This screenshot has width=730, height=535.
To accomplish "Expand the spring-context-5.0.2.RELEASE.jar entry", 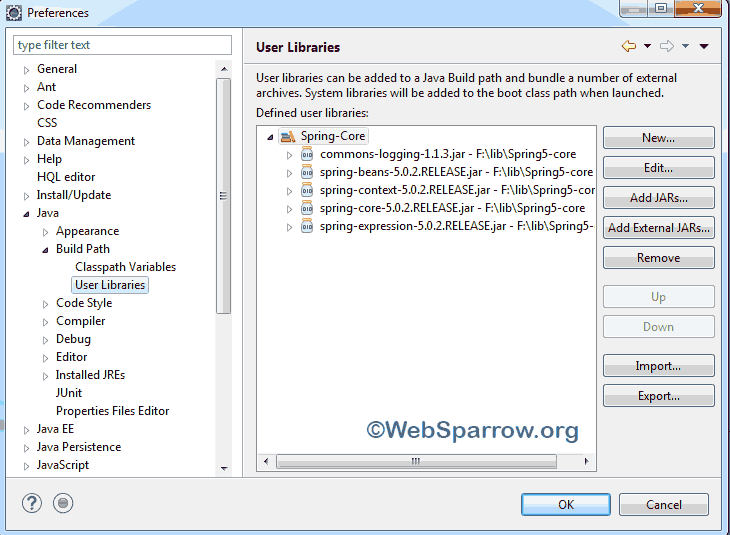I will [x=289, y=191].
